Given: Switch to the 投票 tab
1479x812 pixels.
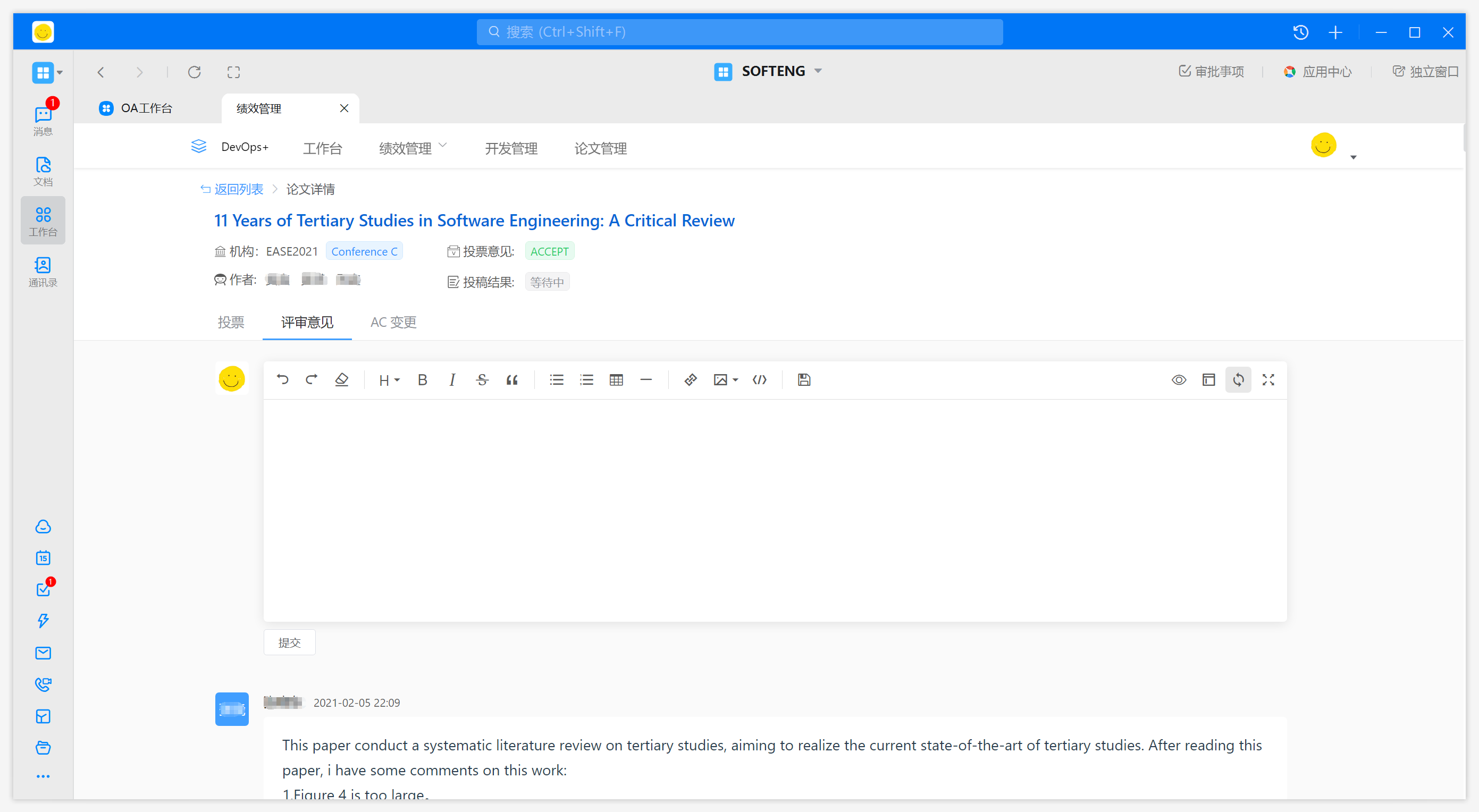Looking at the screenshot, I should (231, 322).
